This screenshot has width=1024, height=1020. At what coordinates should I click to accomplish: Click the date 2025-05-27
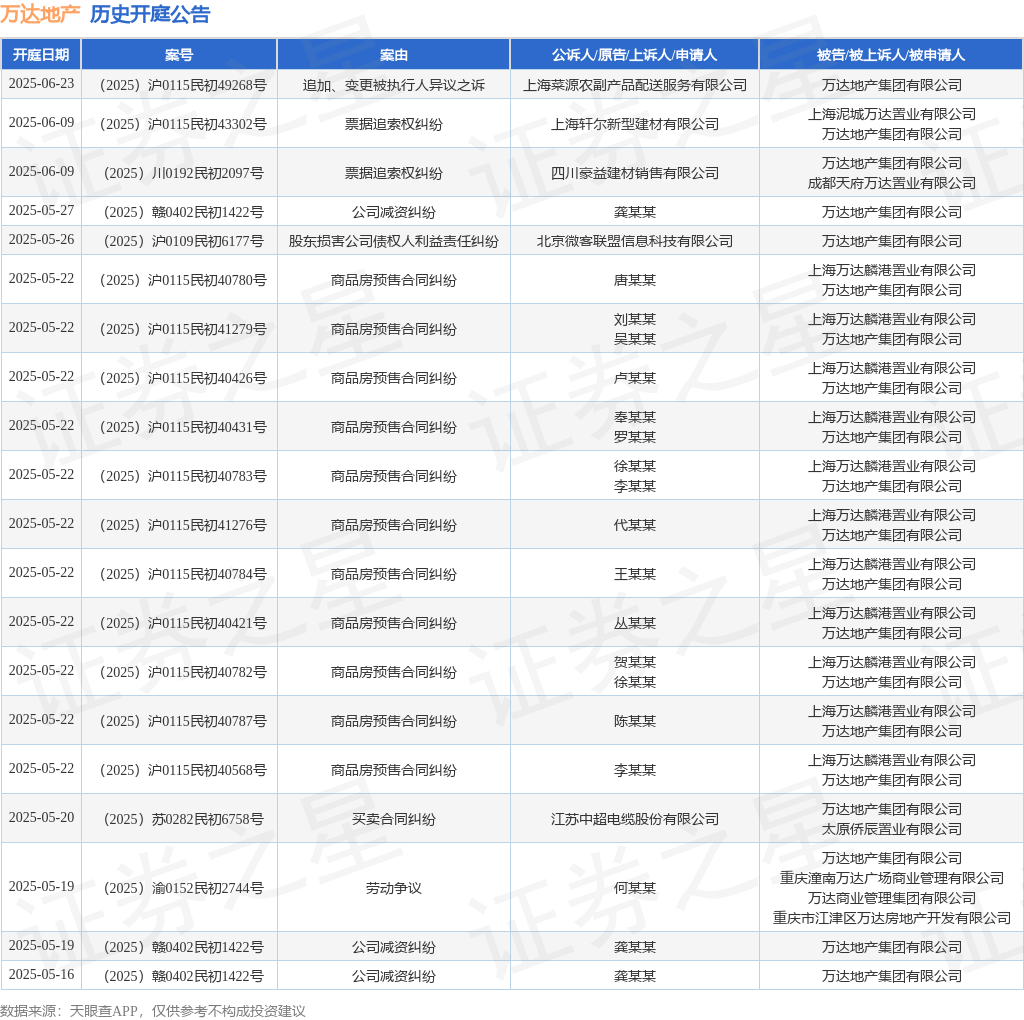41,210
